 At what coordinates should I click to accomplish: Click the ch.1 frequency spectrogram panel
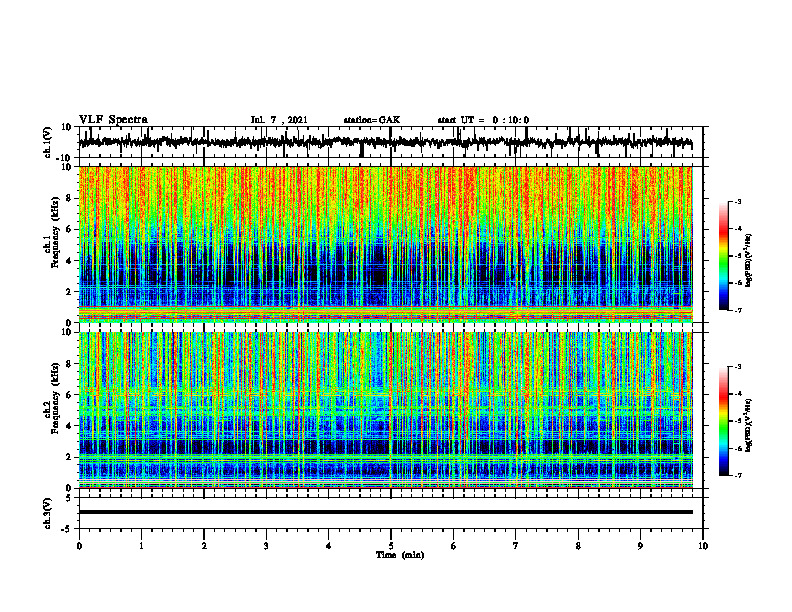[x=386, y=244]
